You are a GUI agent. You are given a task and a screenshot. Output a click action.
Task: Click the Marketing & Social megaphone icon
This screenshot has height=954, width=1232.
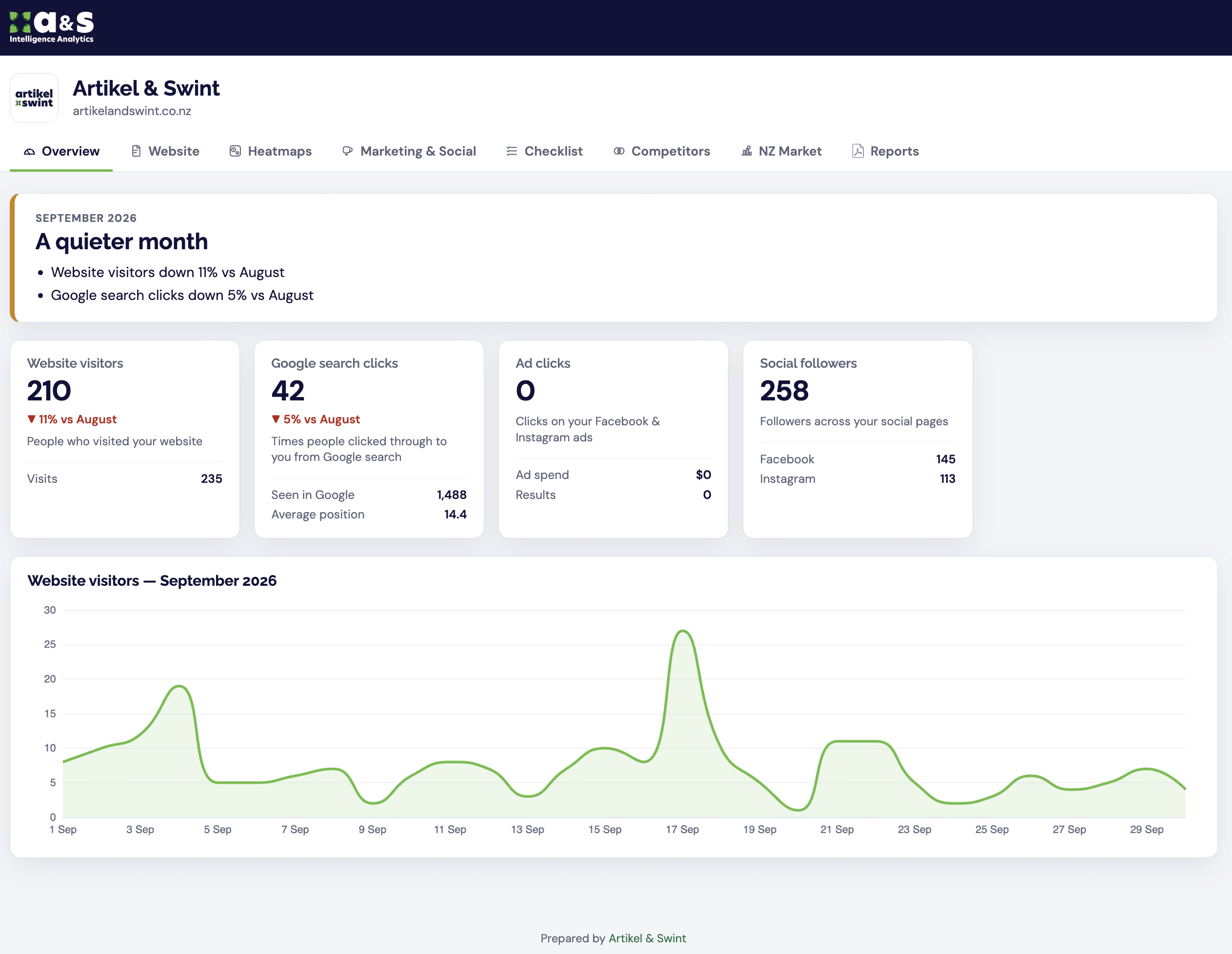tap(347, 151)
